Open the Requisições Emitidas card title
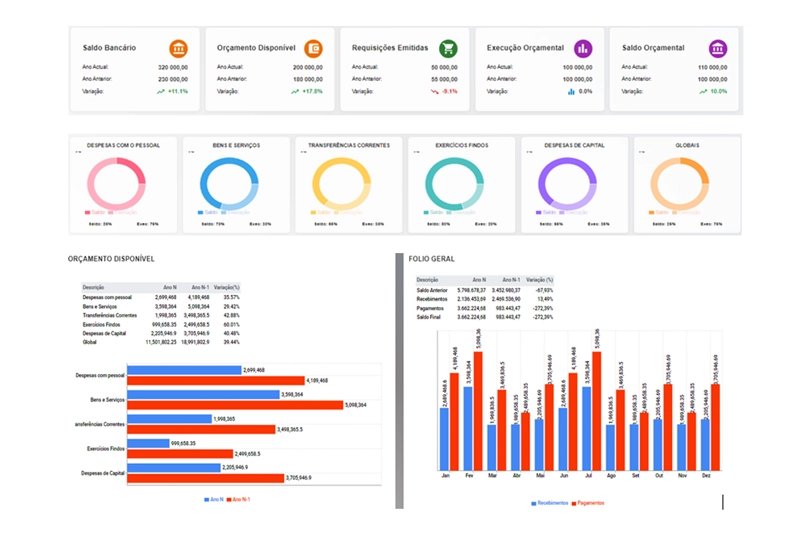Image resolution: width=800 pixels, height=533 pixels. tap(390, 48)
